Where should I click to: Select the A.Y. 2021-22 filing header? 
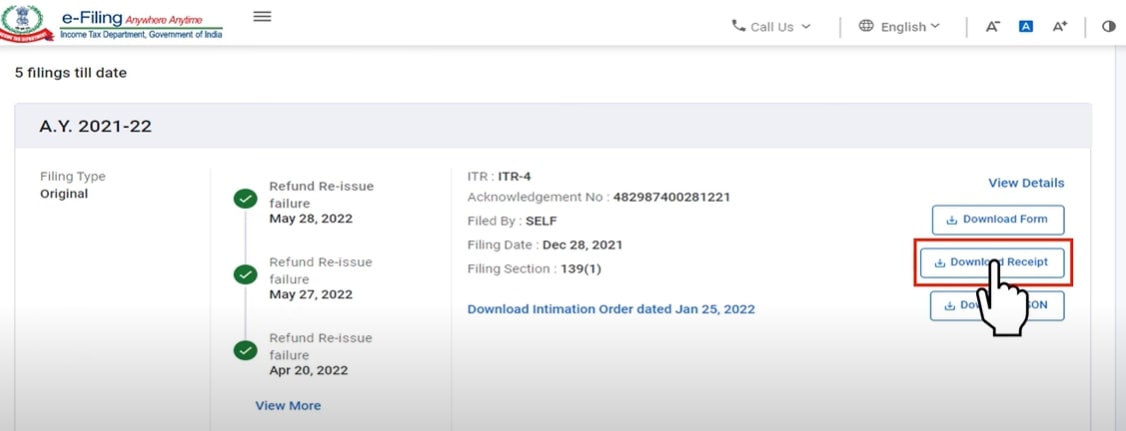point(95,127)
